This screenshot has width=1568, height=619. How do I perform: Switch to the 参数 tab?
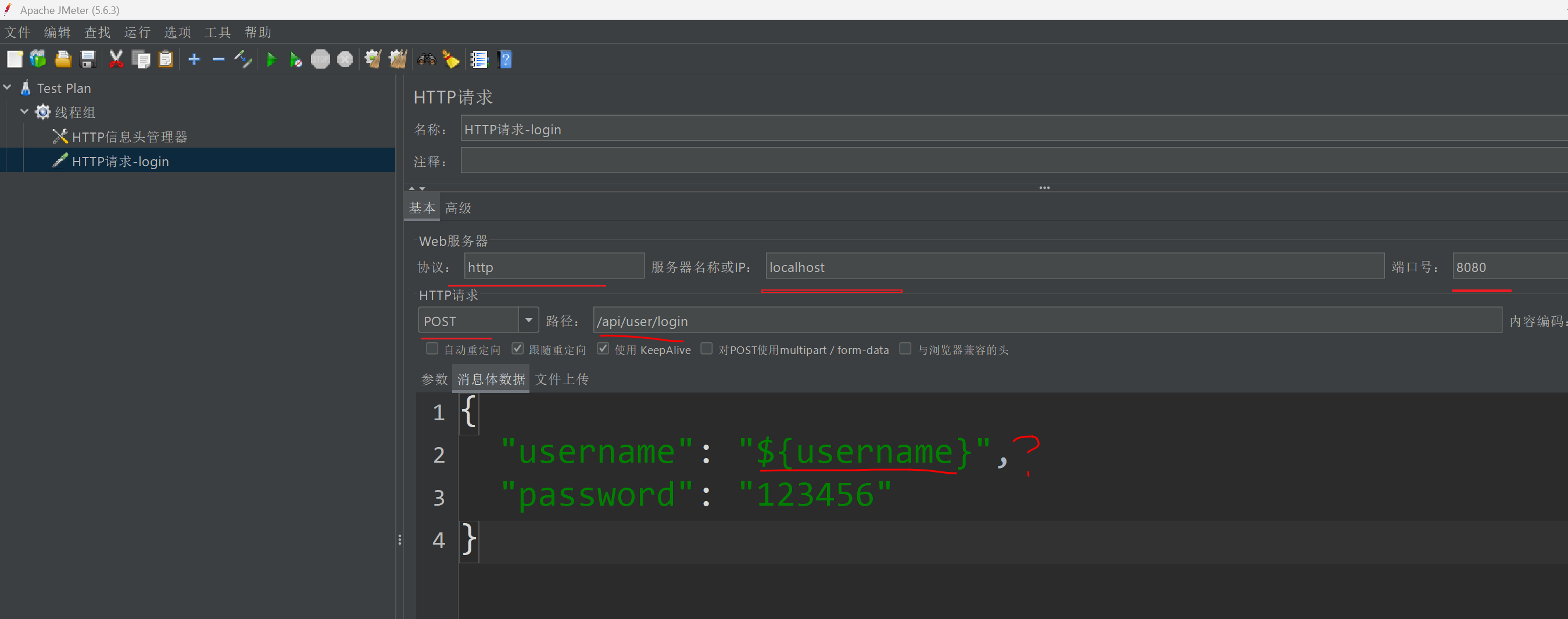pyautogui.click(x=435, y=379)
